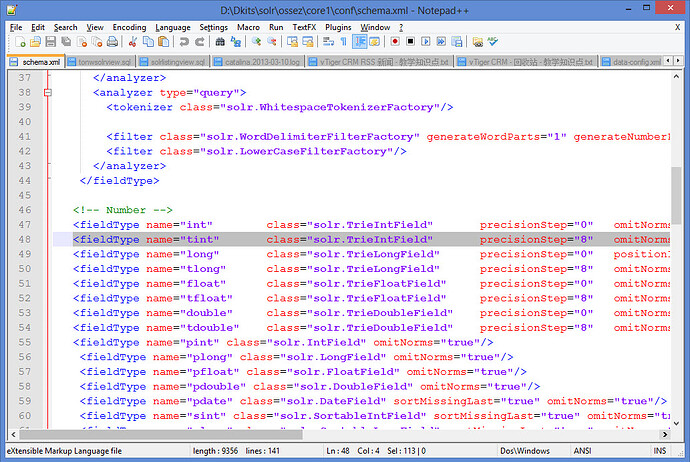Redo the edit using the Redo arrow

click(199, 42)
